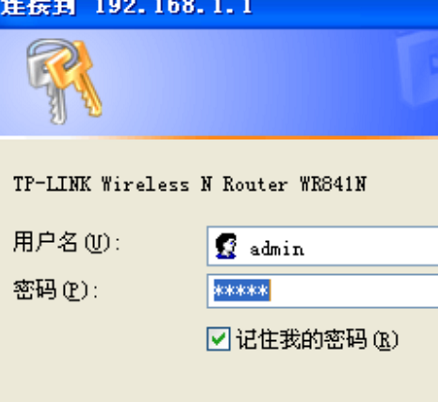This screenshot has width=438, height=402.
Task: Click the user avatar icon beside admin
Action: 226,246
